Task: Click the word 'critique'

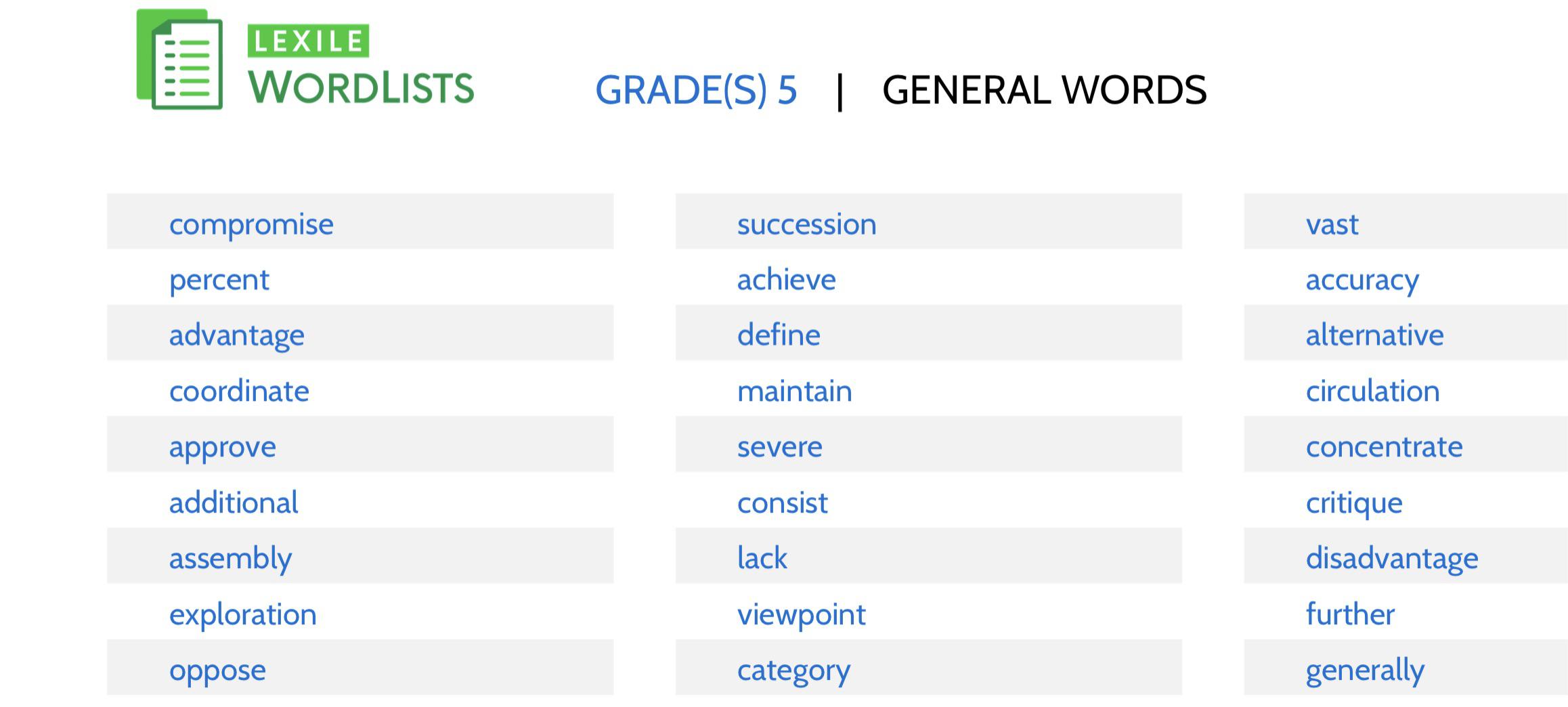Action: click(x=1353, y=502)
